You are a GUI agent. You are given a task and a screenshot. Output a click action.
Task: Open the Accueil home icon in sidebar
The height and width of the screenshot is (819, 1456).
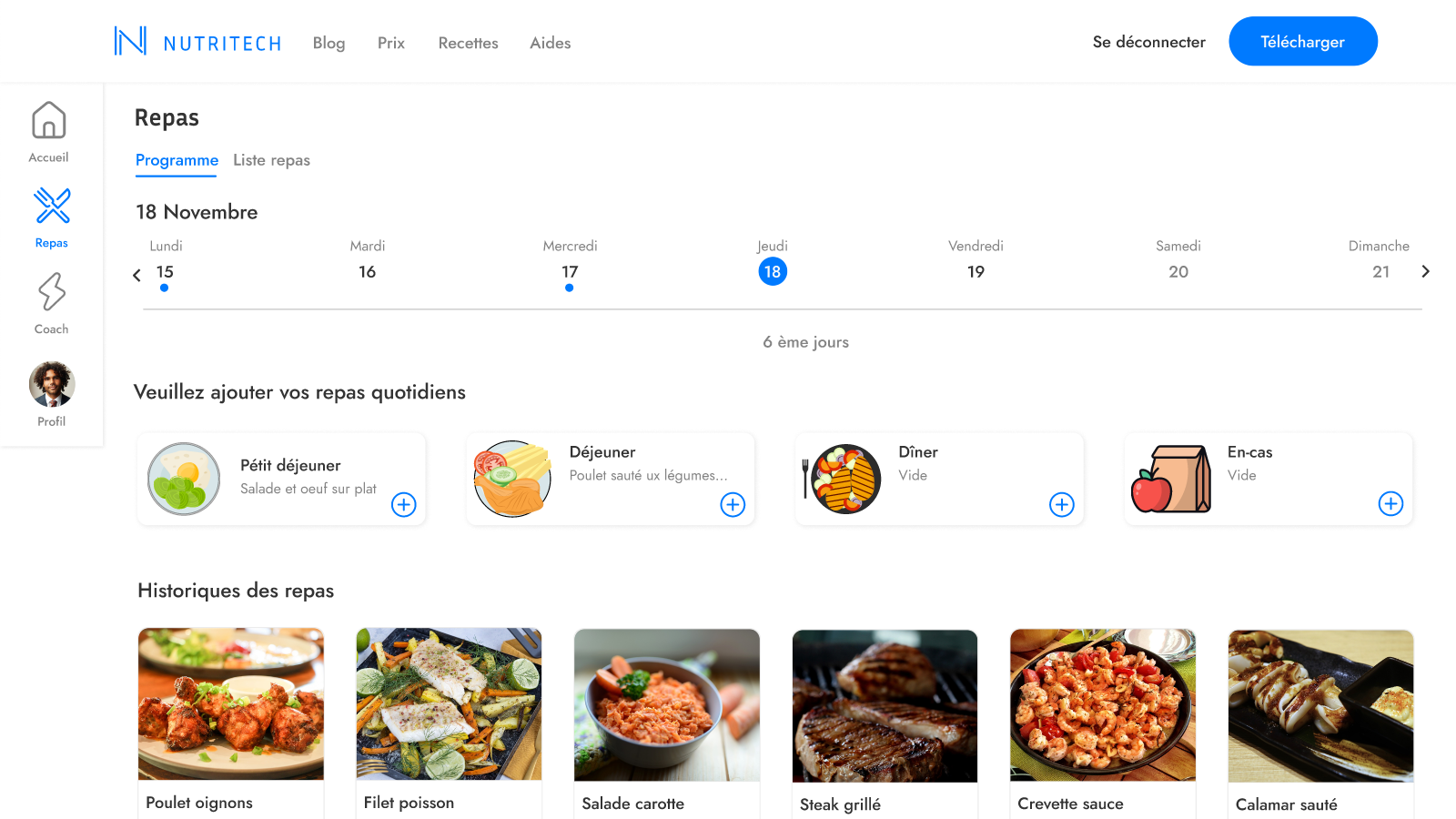coord(49,120)
